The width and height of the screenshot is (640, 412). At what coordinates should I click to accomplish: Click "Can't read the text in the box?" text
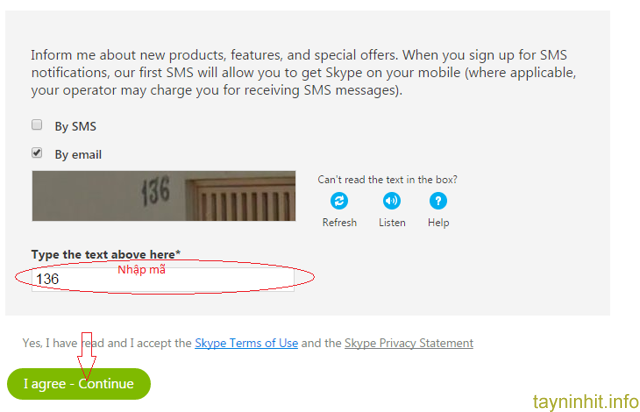(x=387, y=180)
